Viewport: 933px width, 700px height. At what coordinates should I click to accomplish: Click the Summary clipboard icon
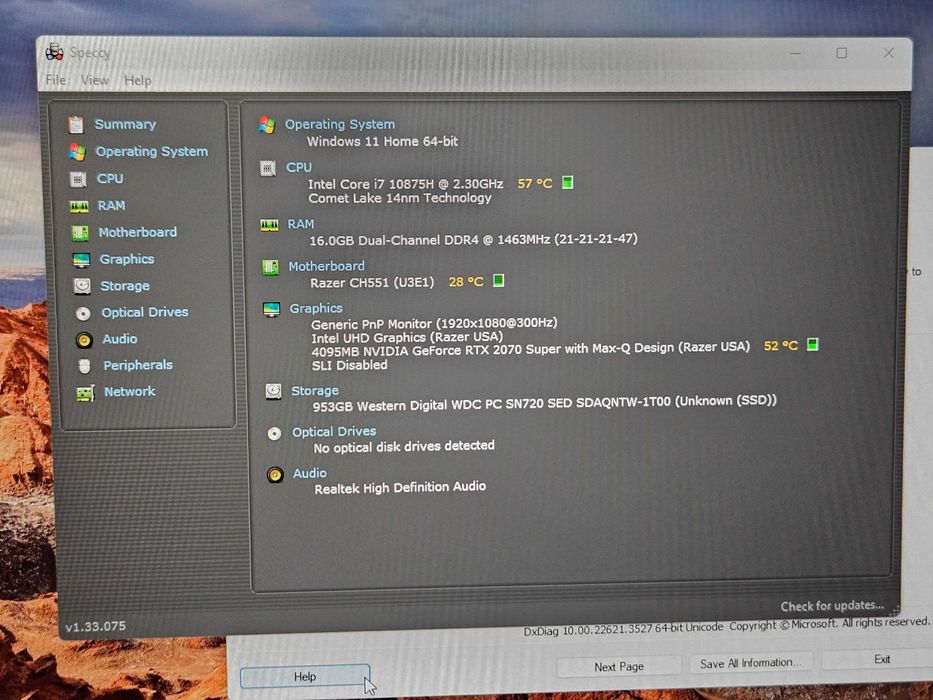point(76,124)
